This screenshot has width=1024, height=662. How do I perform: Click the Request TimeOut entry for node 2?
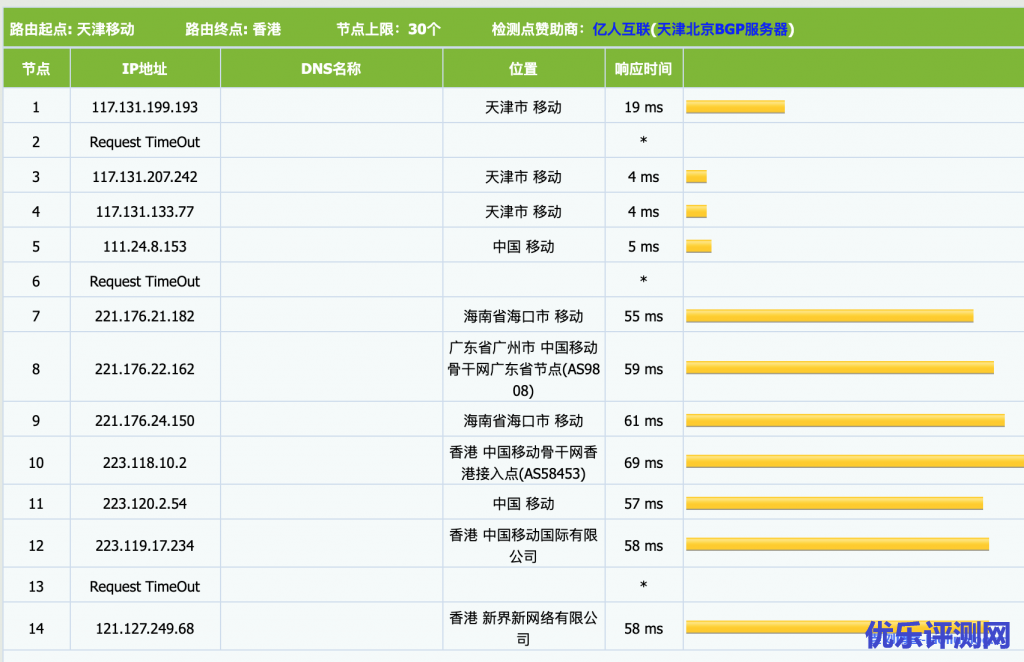point(145,142)
